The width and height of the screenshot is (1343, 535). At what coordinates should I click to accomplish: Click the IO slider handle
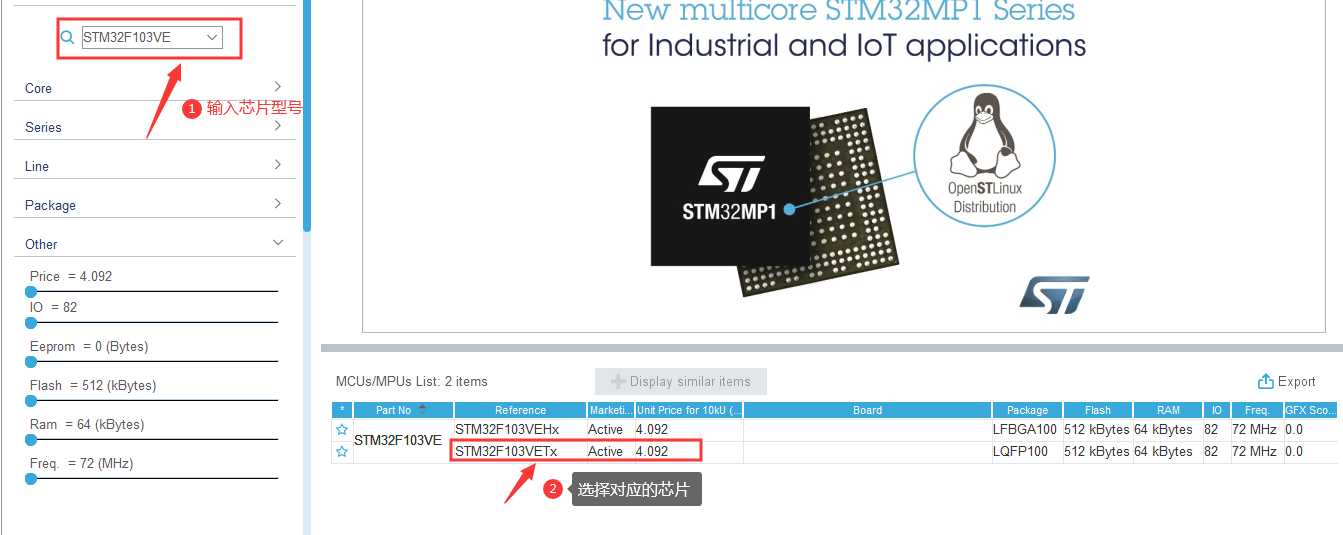coord(31,323)
